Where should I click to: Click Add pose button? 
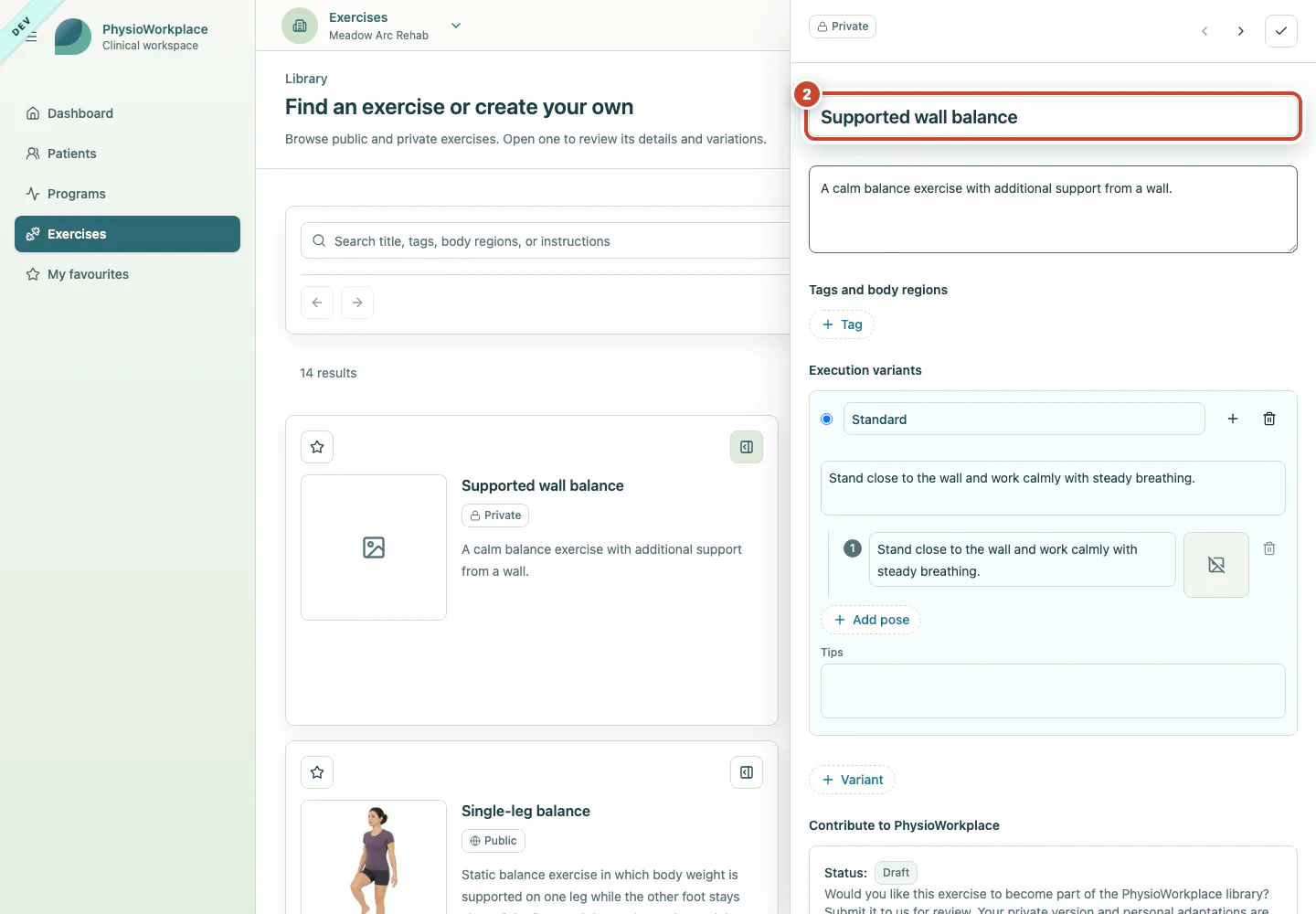pyautogui.click(x=871, y=620)
